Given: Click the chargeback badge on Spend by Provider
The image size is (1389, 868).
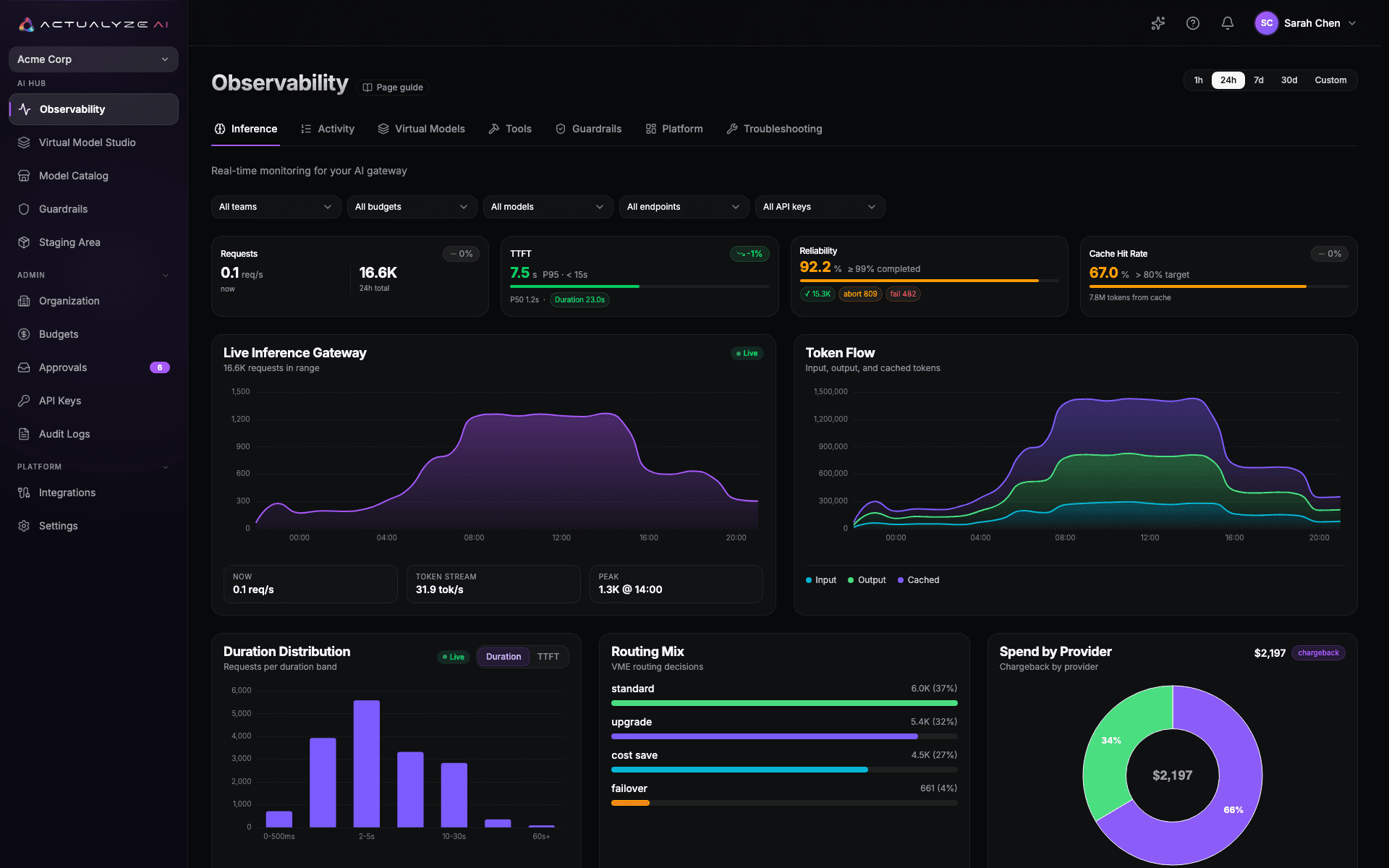Looking at the screenshot, I should click(1318, 652).
